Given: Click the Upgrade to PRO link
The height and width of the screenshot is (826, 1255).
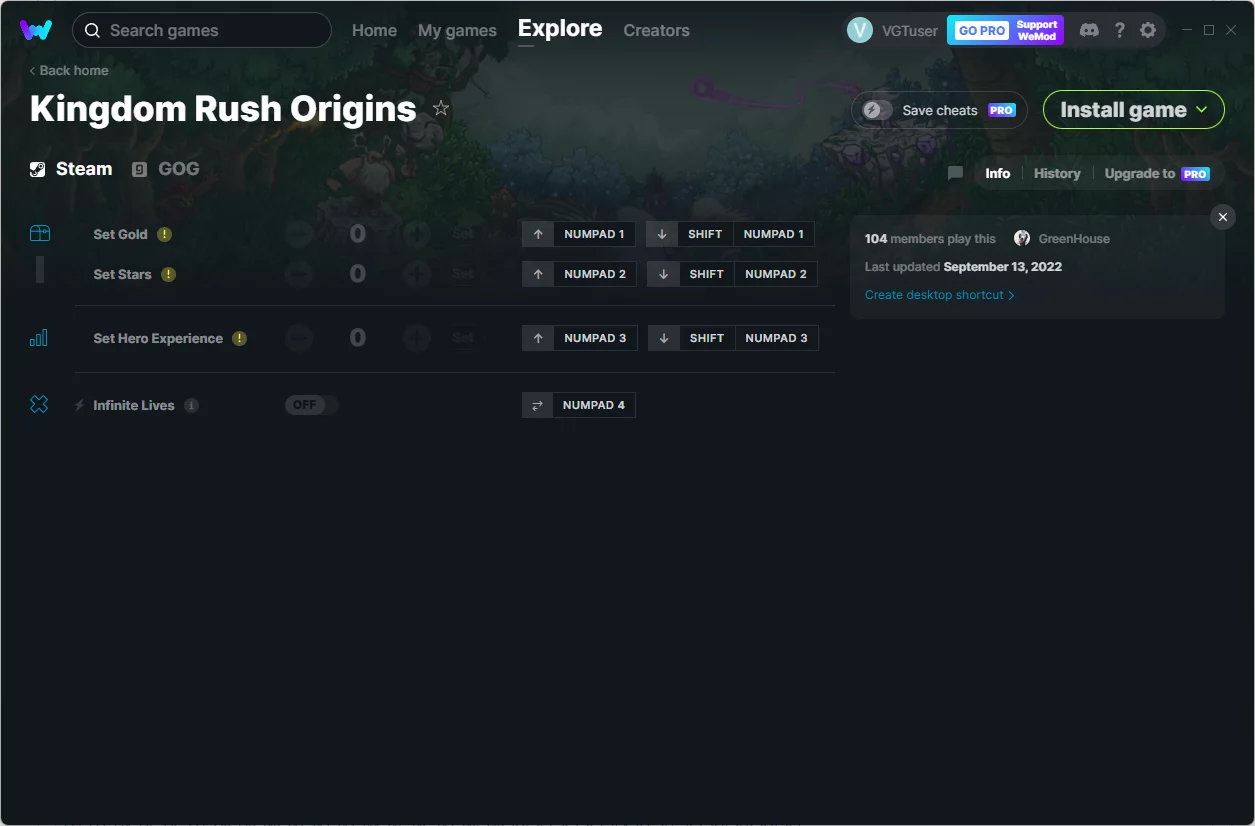Looking at the screenshot, I should 1157,173.
